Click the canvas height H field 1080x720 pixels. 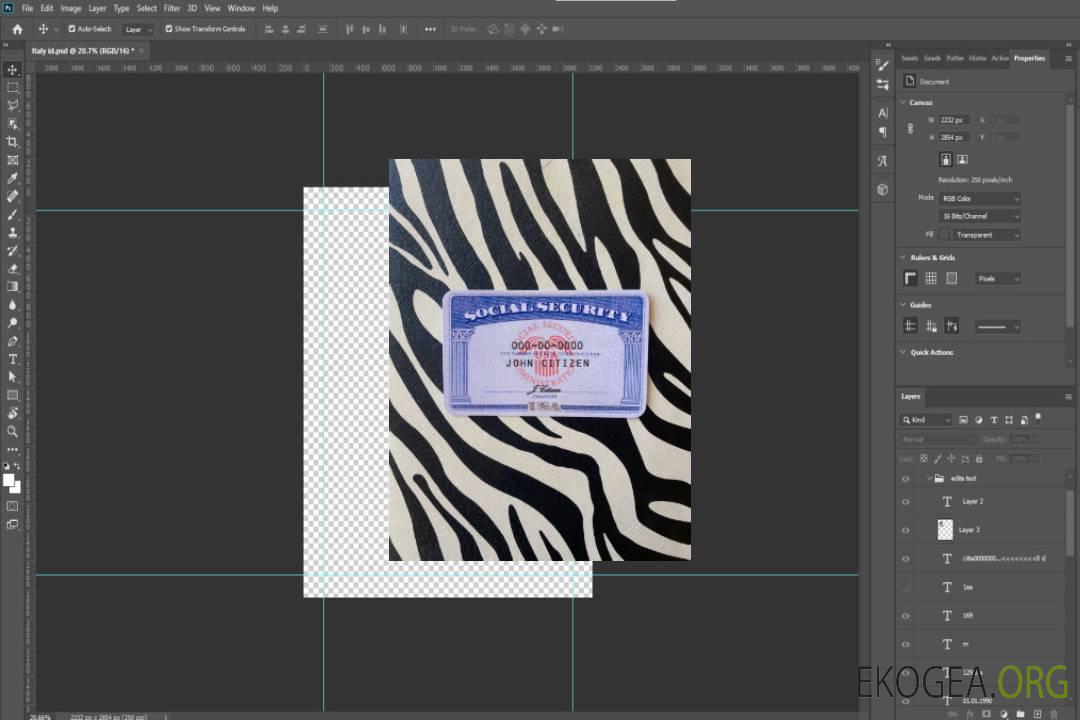pos(954,138)
